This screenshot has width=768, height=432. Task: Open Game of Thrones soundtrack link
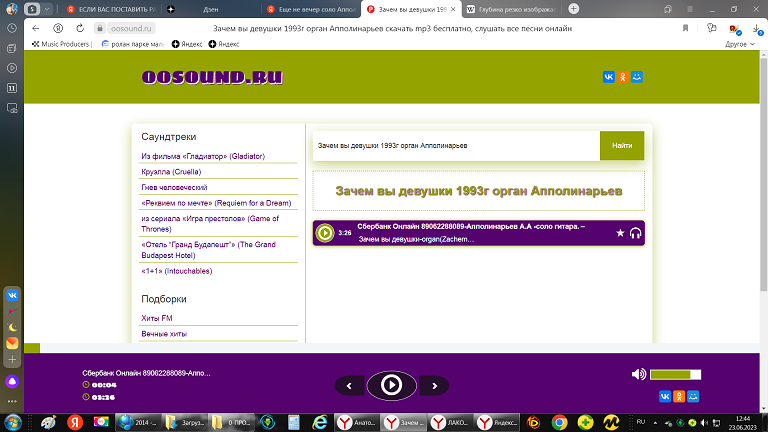point(210,224)
